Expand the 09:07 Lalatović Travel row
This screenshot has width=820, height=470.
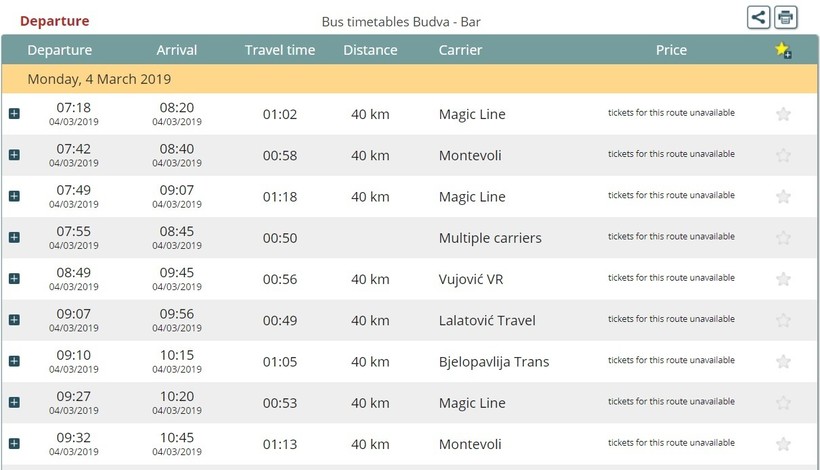pos(14,320)
